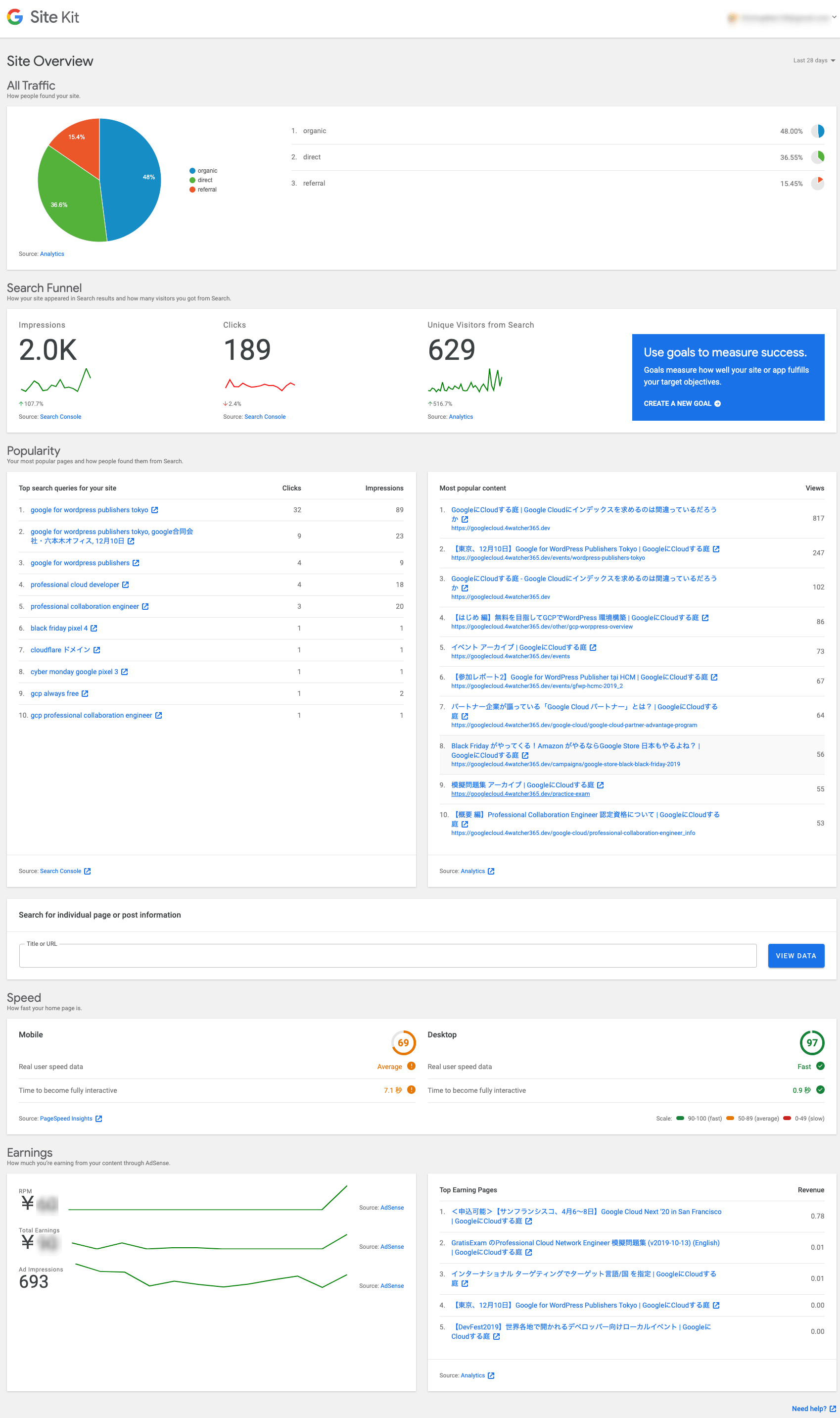Click 'gcp always free' query link
This screenshot has width=840, height=1418.
pyautogui.click(x=54, y=694)
